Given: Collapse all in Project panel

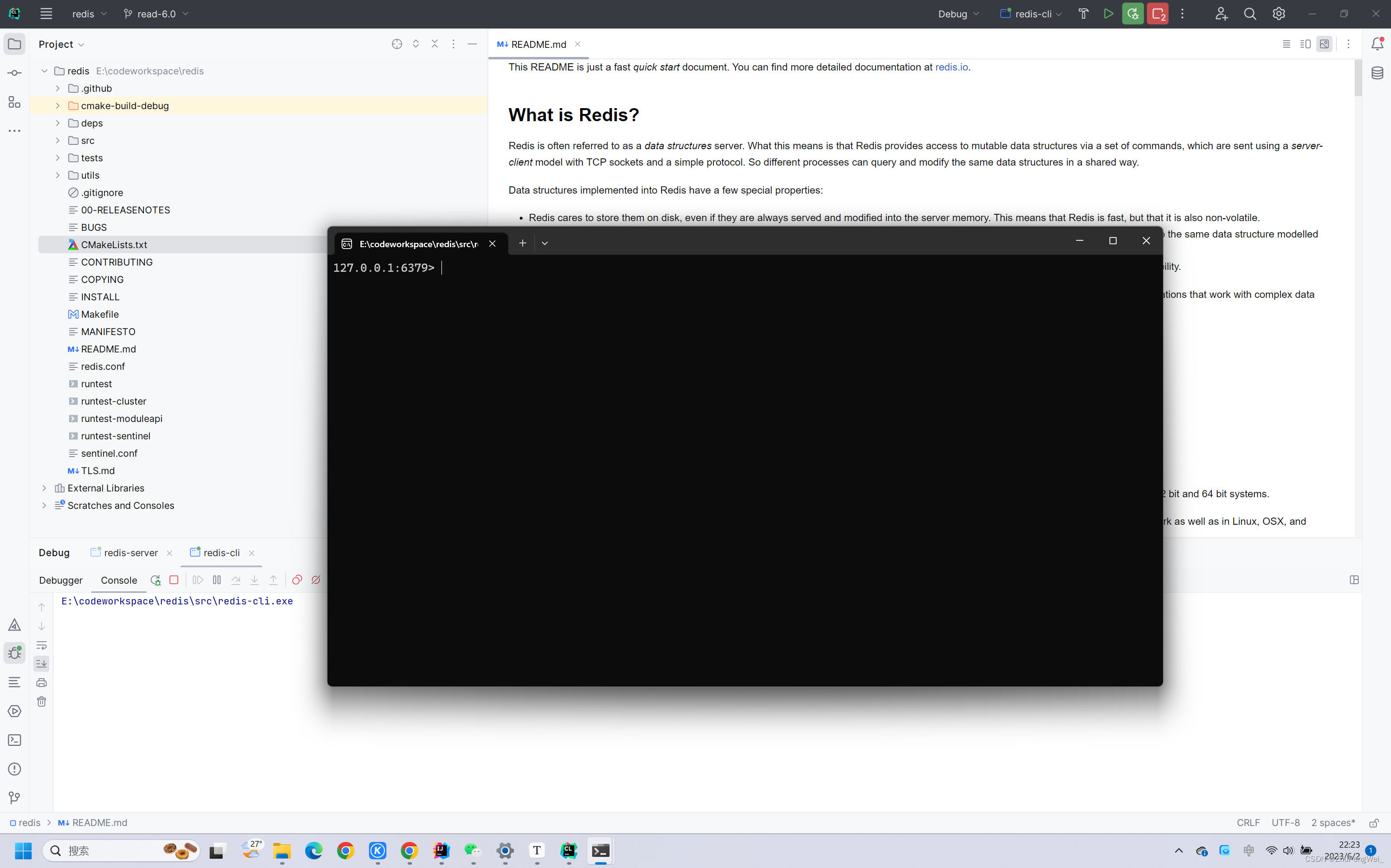Looking at the screenshot, I should (435, 44).
